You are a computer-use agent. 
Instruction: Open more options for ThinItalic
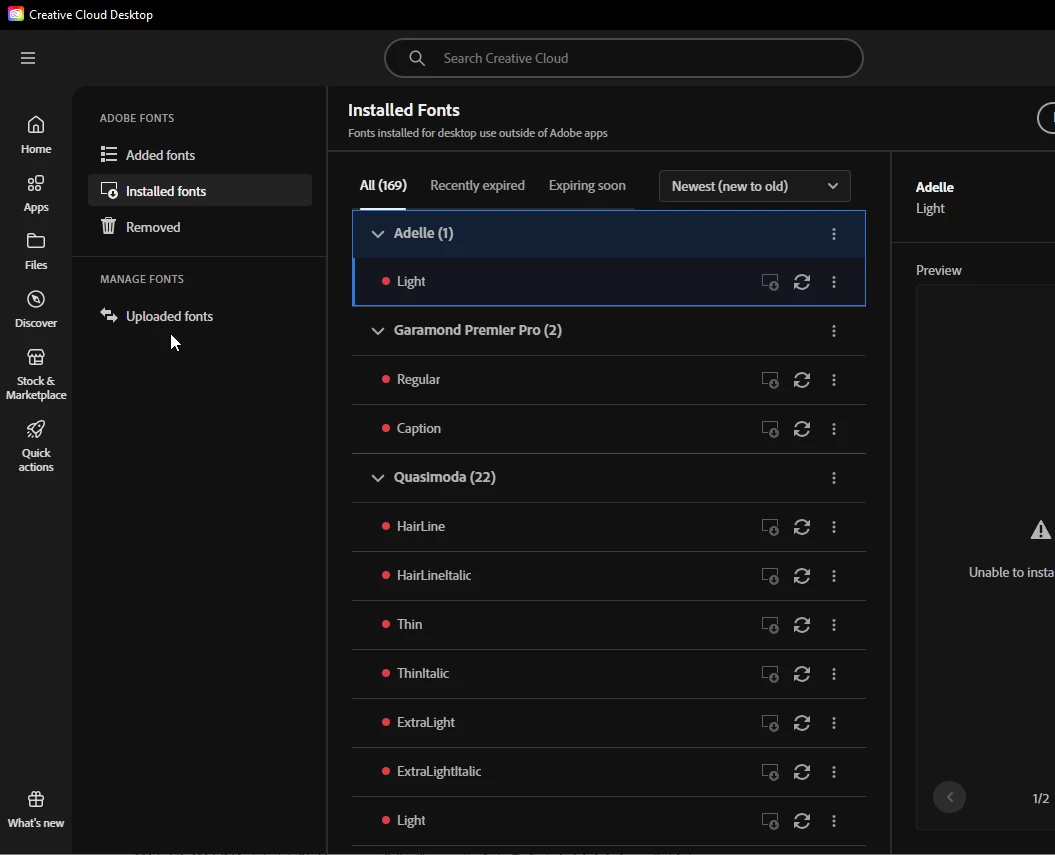pyautogui.click(x=834, y=674)
